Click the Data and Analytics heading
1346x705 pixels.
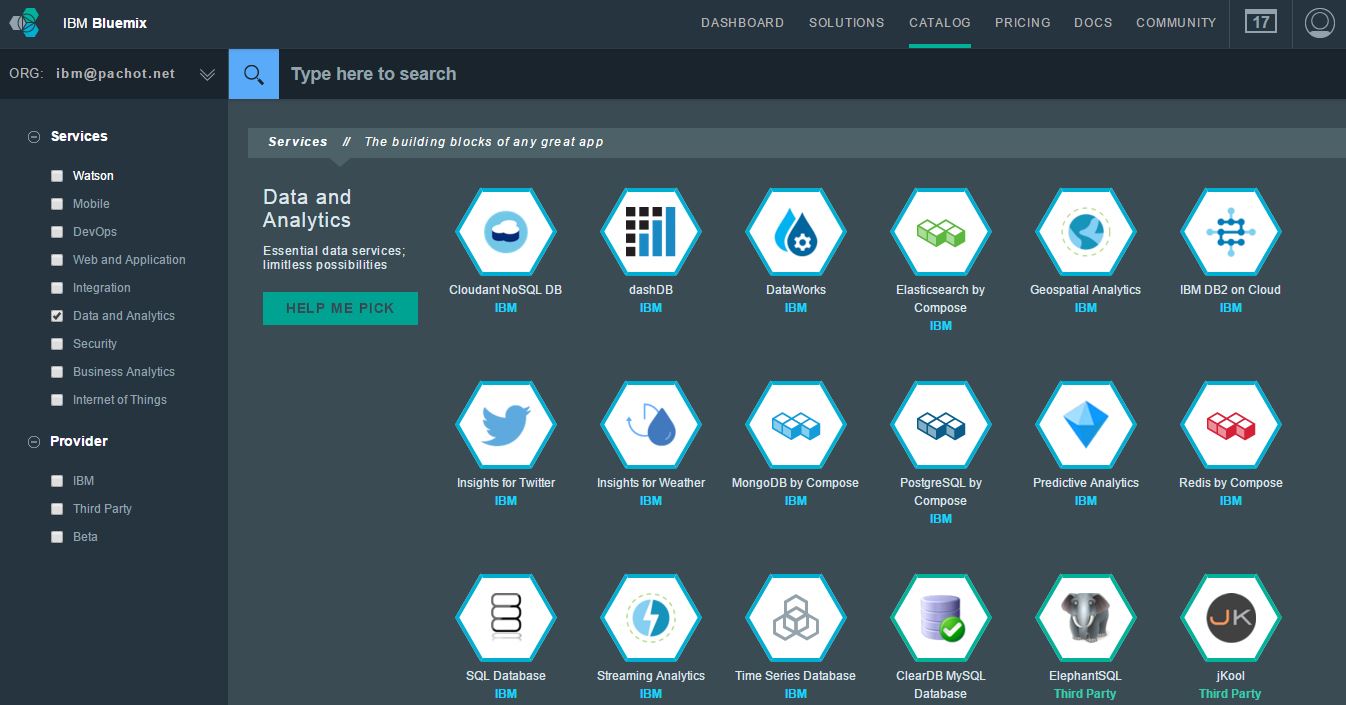[x=307, y=208]
